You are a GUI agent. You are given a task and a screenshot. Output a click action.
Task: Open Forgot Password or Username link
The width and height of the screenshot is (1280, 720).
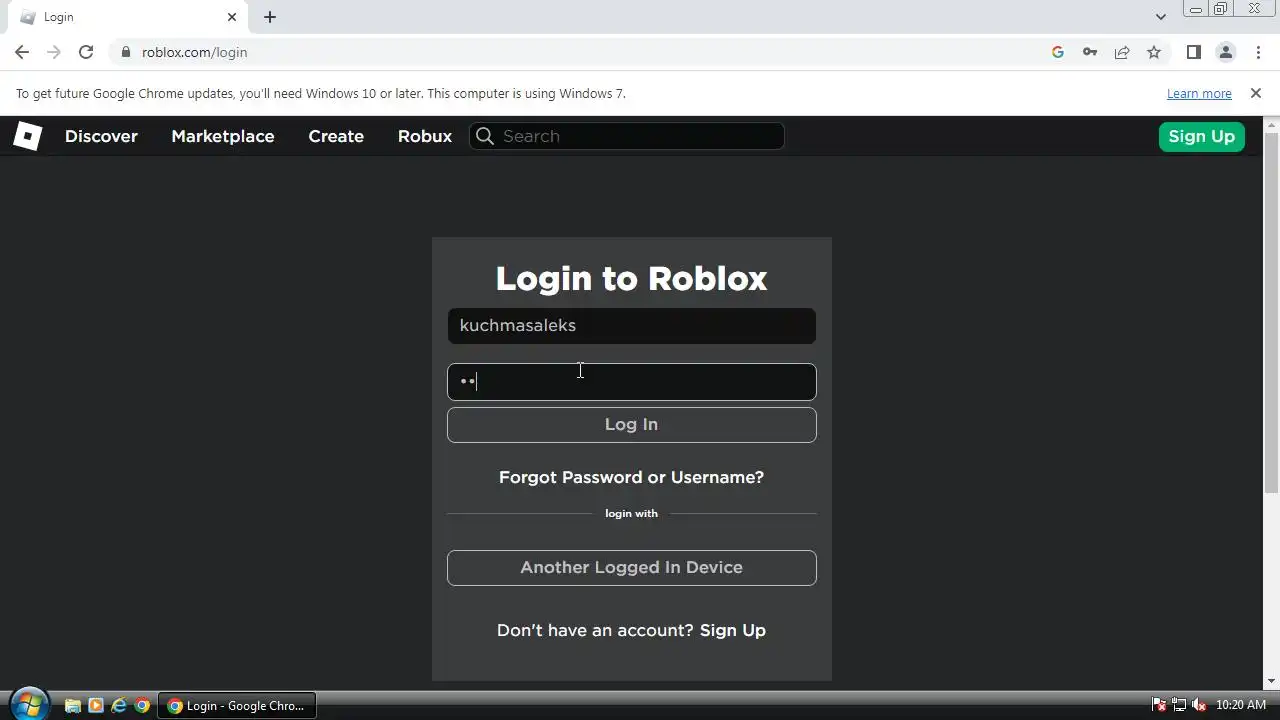coord(631,477)
